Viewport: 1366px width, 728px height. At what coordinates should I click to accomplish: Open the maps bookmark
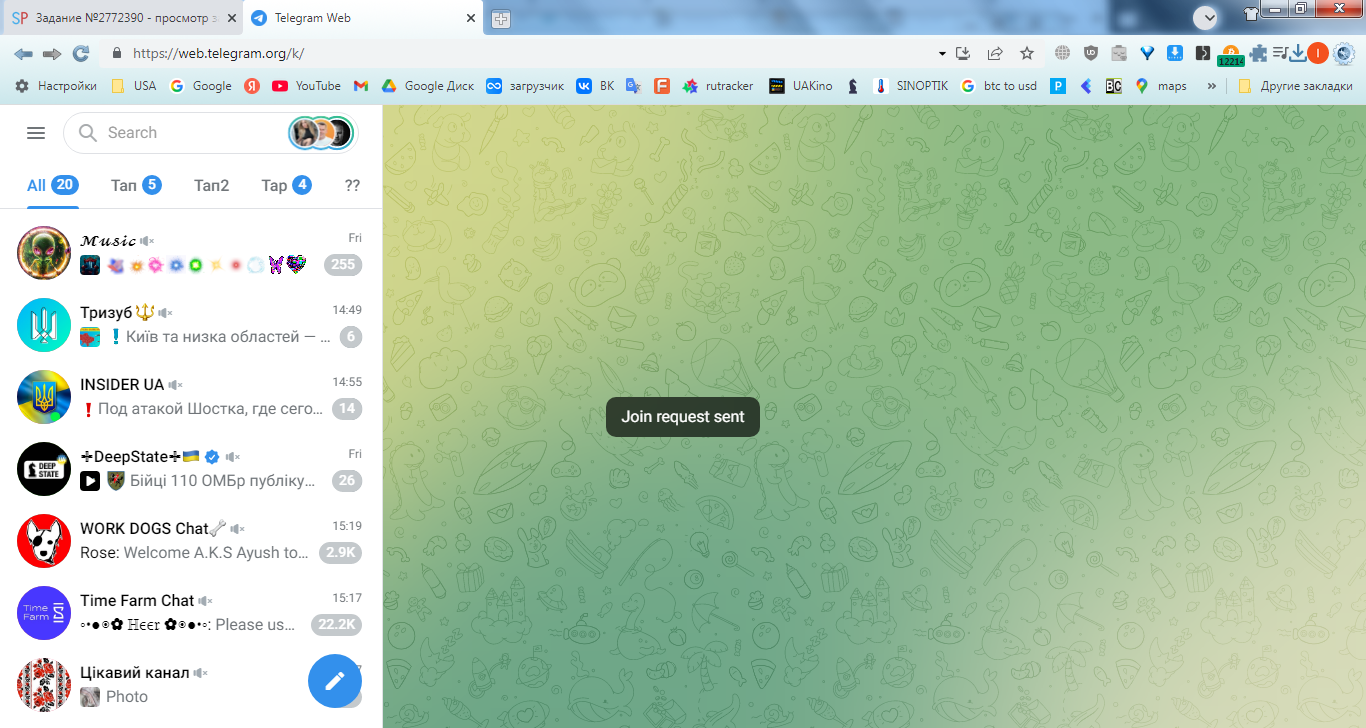tap(1161, 86)
